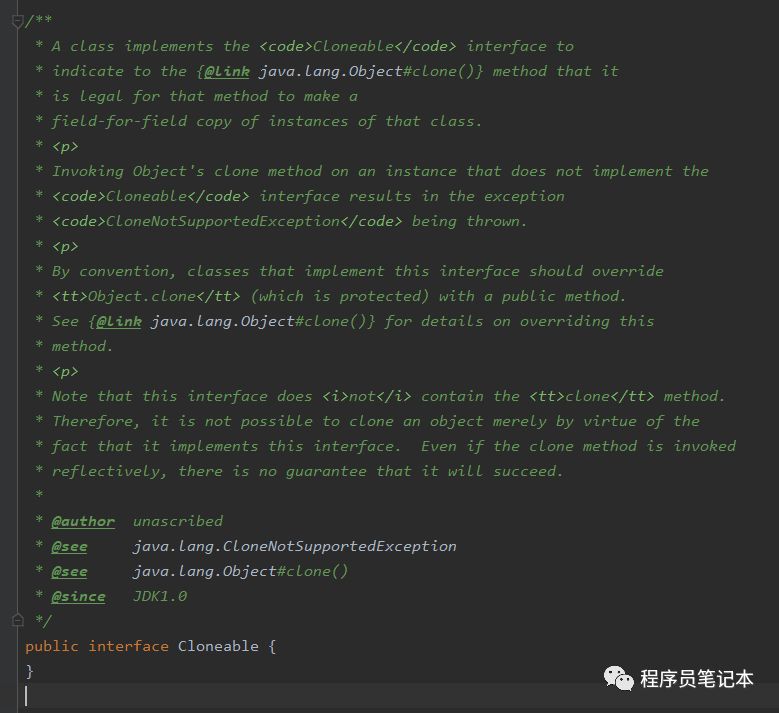This screenshot has width=779, height=713.
Task: Click the fold end marker beside the comment close
Action: pos(17,621)
